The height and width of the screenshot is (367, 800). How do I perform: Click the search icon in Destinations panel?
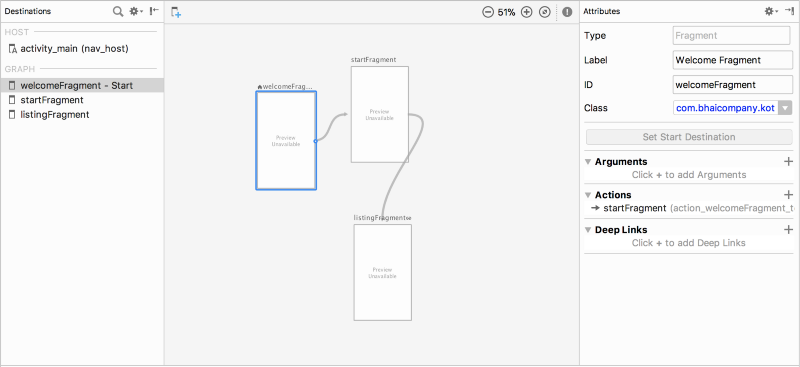pos(118,11)
